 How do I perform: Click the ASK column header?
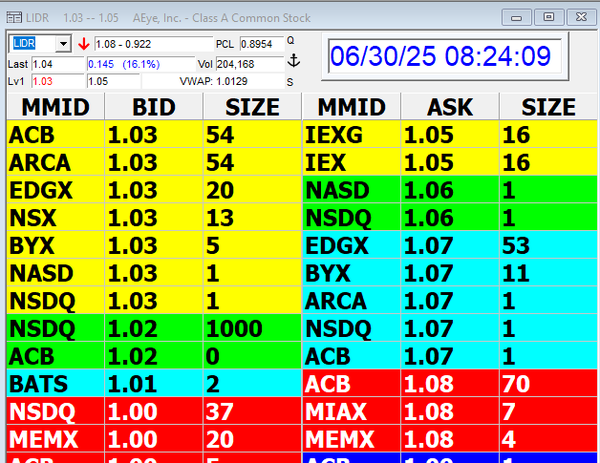449,108
